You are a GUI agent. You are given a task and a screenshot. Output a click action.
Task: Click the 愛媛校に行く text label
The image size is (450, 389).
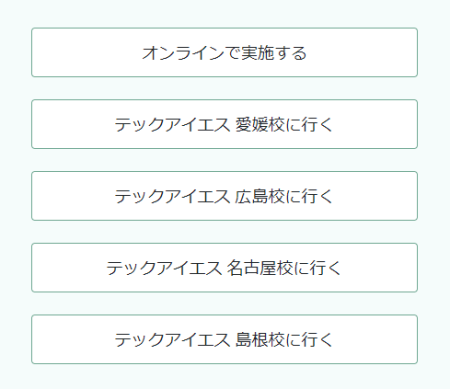pos(284,125)
